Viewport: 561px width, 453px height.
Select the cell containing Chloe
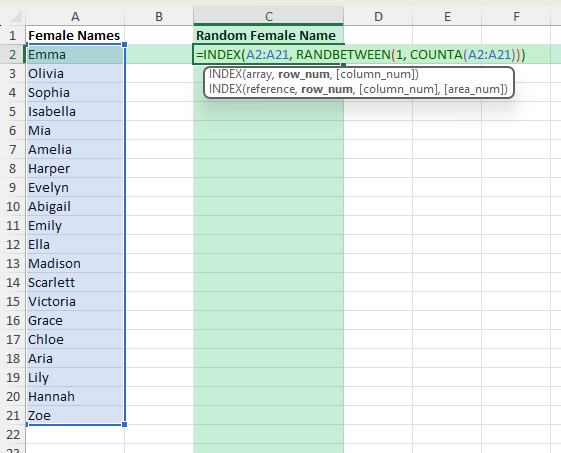pos(75,339)
